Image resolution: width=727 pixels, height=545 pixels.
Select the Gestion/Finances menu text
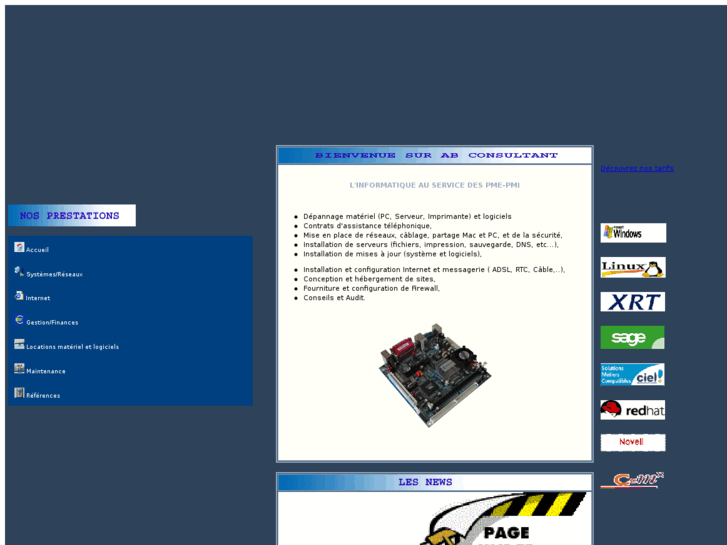click(x=52, y=323)
